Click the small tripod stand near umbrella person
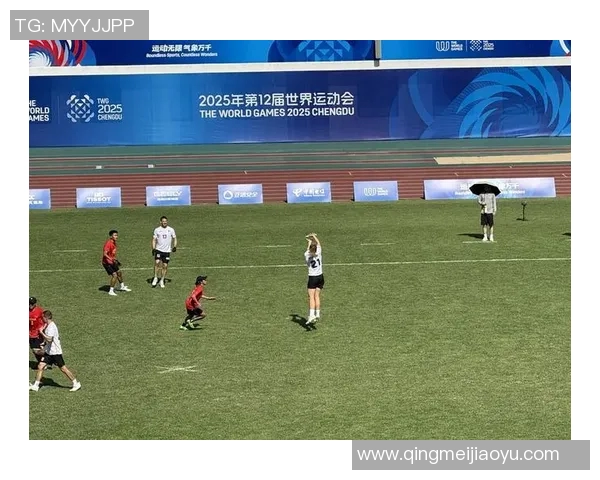 point(523,211)
